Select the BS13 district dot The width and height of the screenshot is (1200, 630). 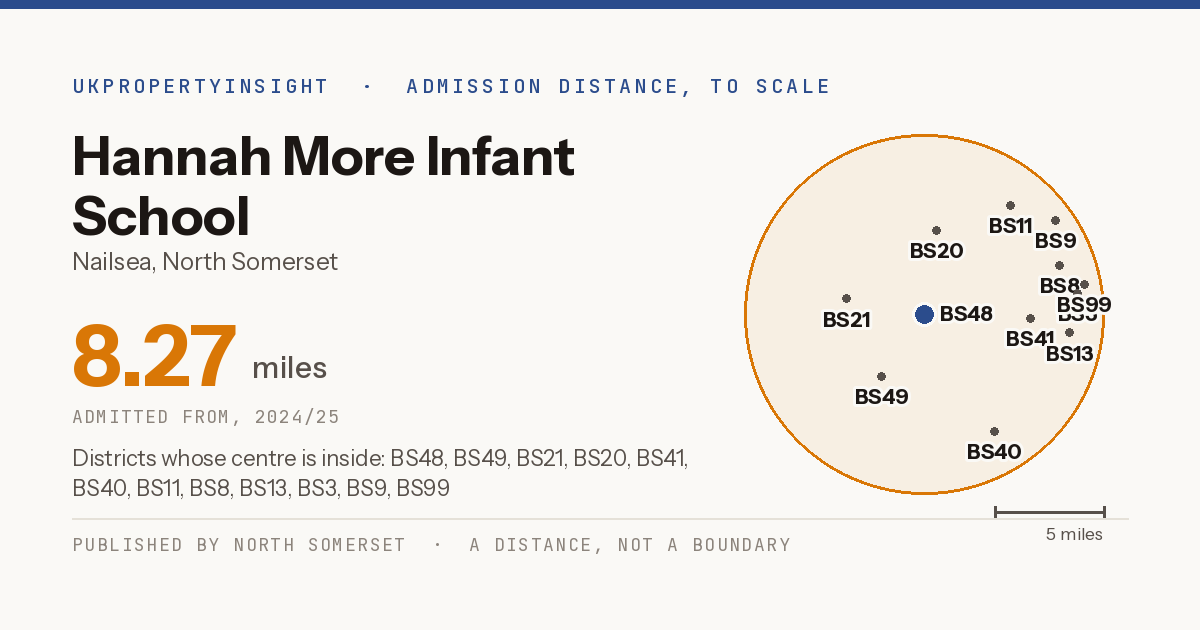pyautogui.click(x=1069, y=333)
